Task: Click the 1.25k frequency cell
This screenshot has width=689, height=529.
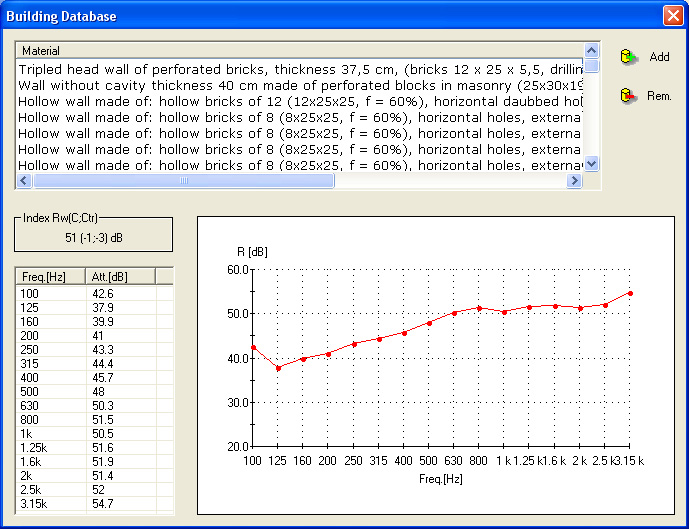Action: click(x=51, y=448)
